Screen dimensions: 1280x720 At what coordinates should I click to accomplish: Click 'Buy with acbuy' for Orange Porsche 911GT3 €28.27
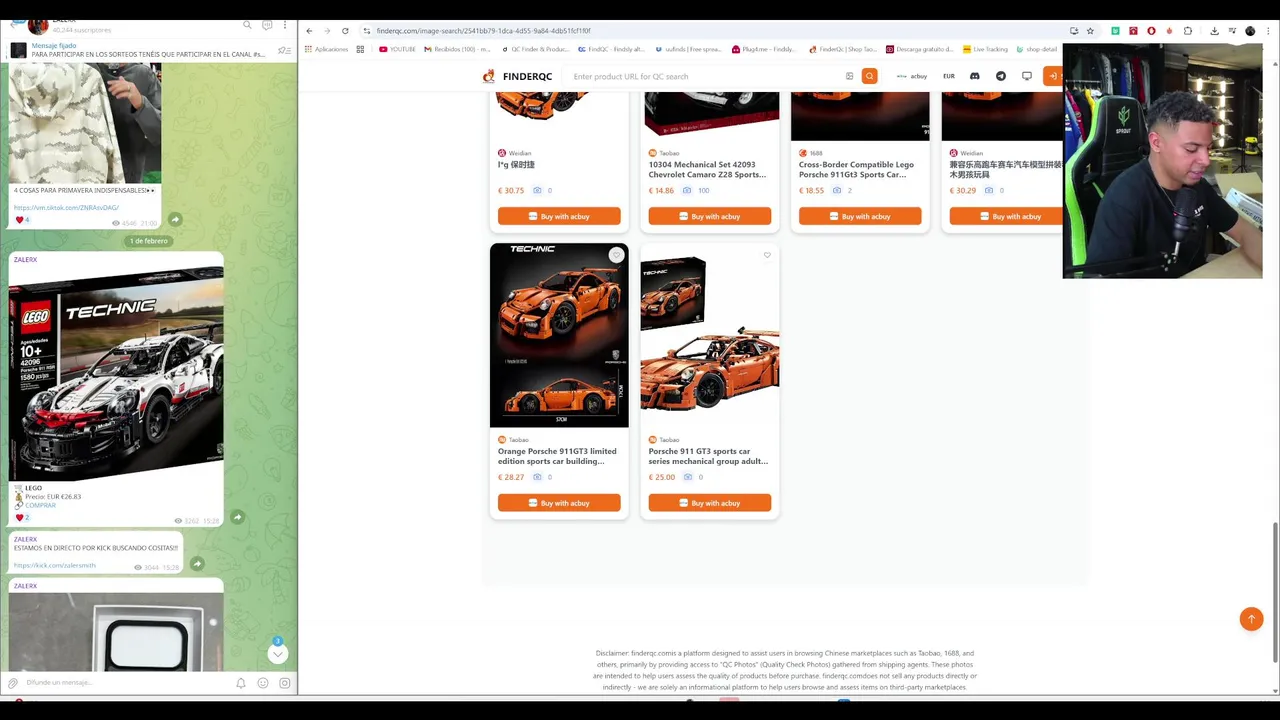(x=559, y=503)
